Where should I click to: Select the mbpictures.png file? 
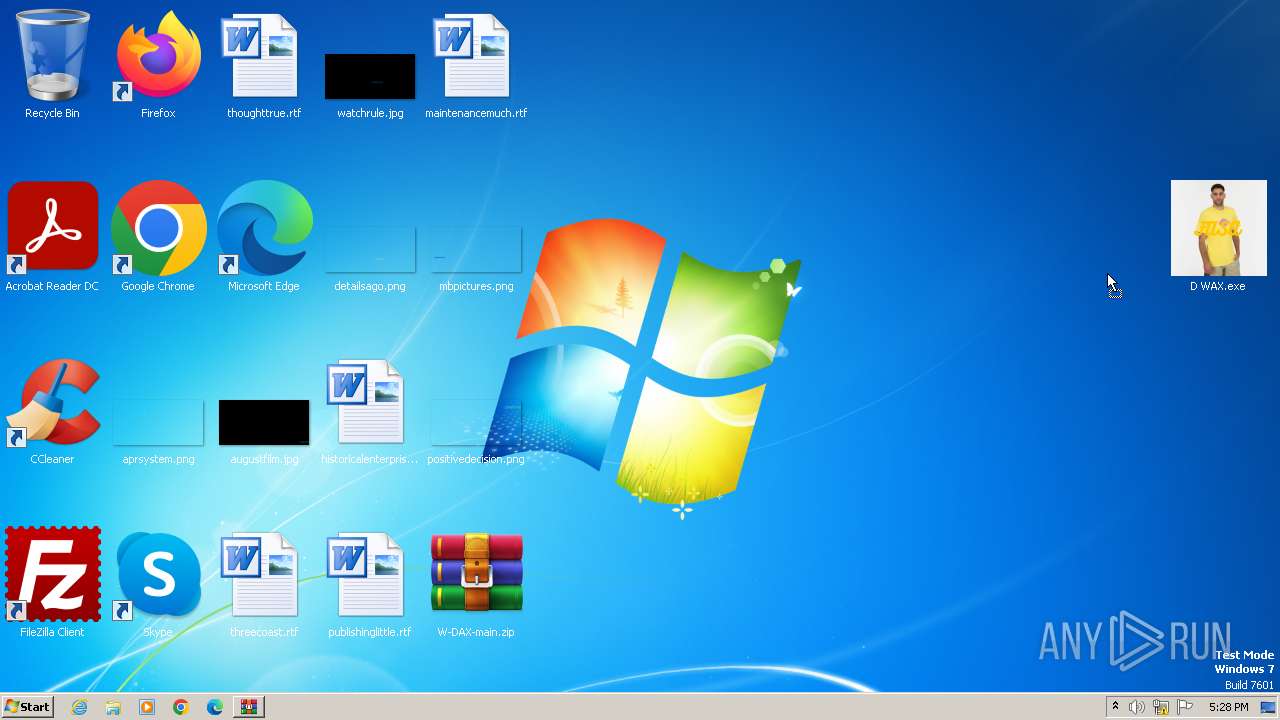[476, 260]
